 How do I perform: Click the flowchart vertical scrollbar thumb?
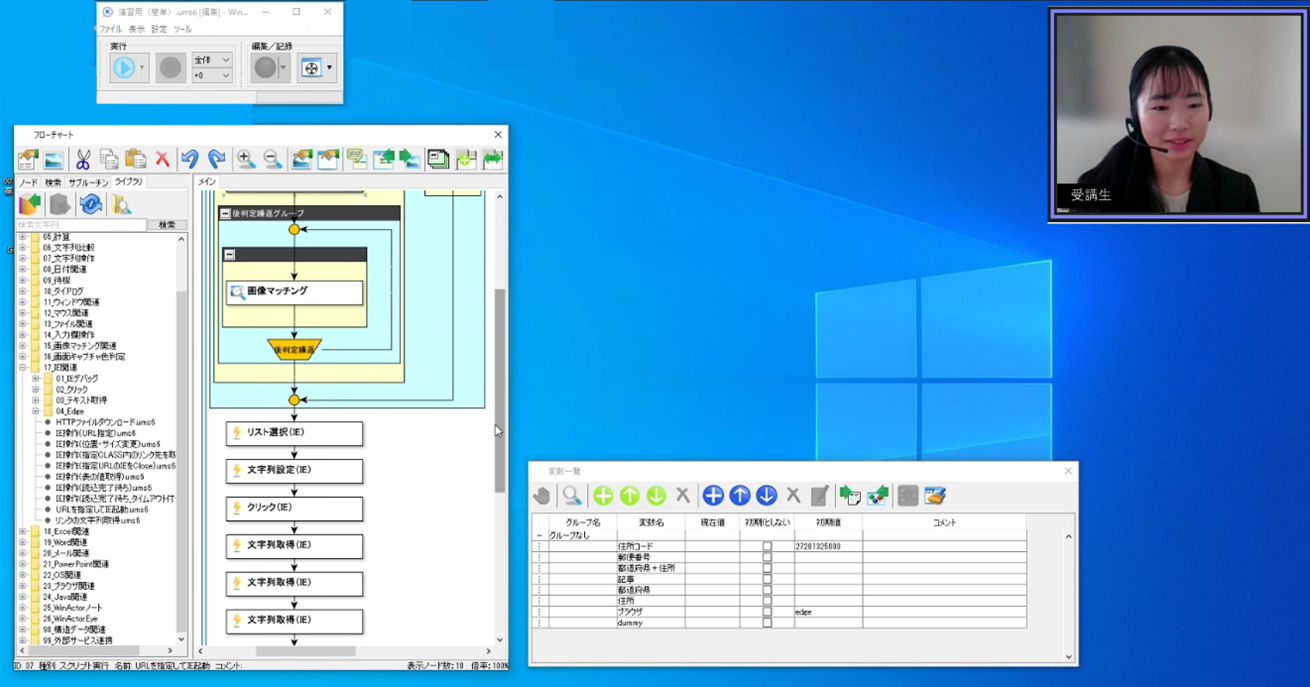coord(500,390)
